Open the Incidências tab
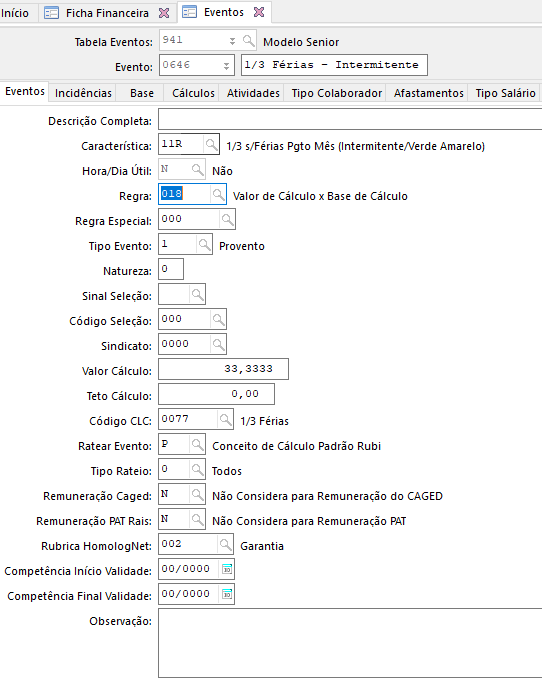Image resolution: width=542 pixels, height=680 pixels. pyautogui.click(x=83, y=93)
